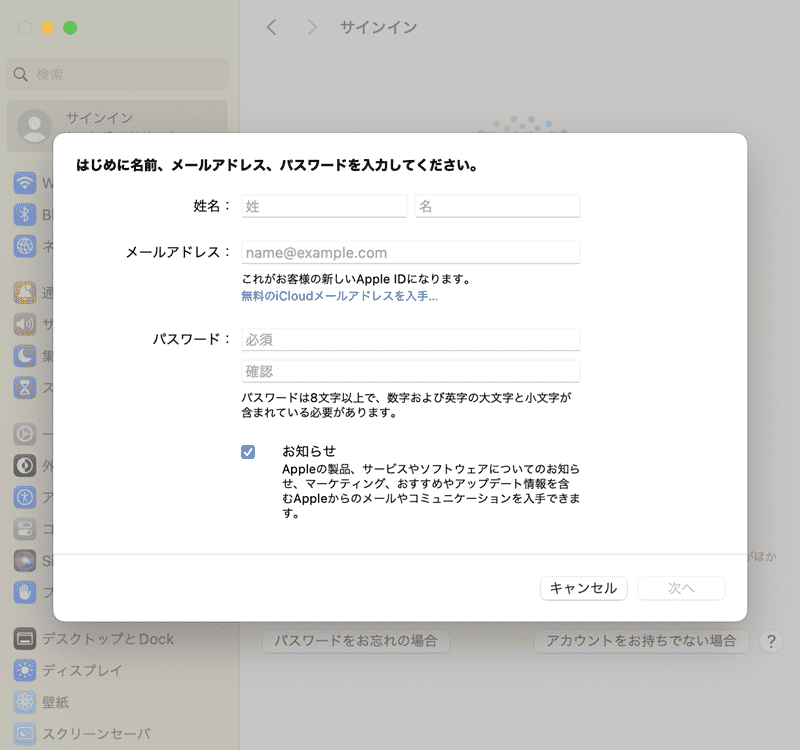This screenshot has width=800, height=750.
Task: Go back with the left chevron
Action: (272, 27)
